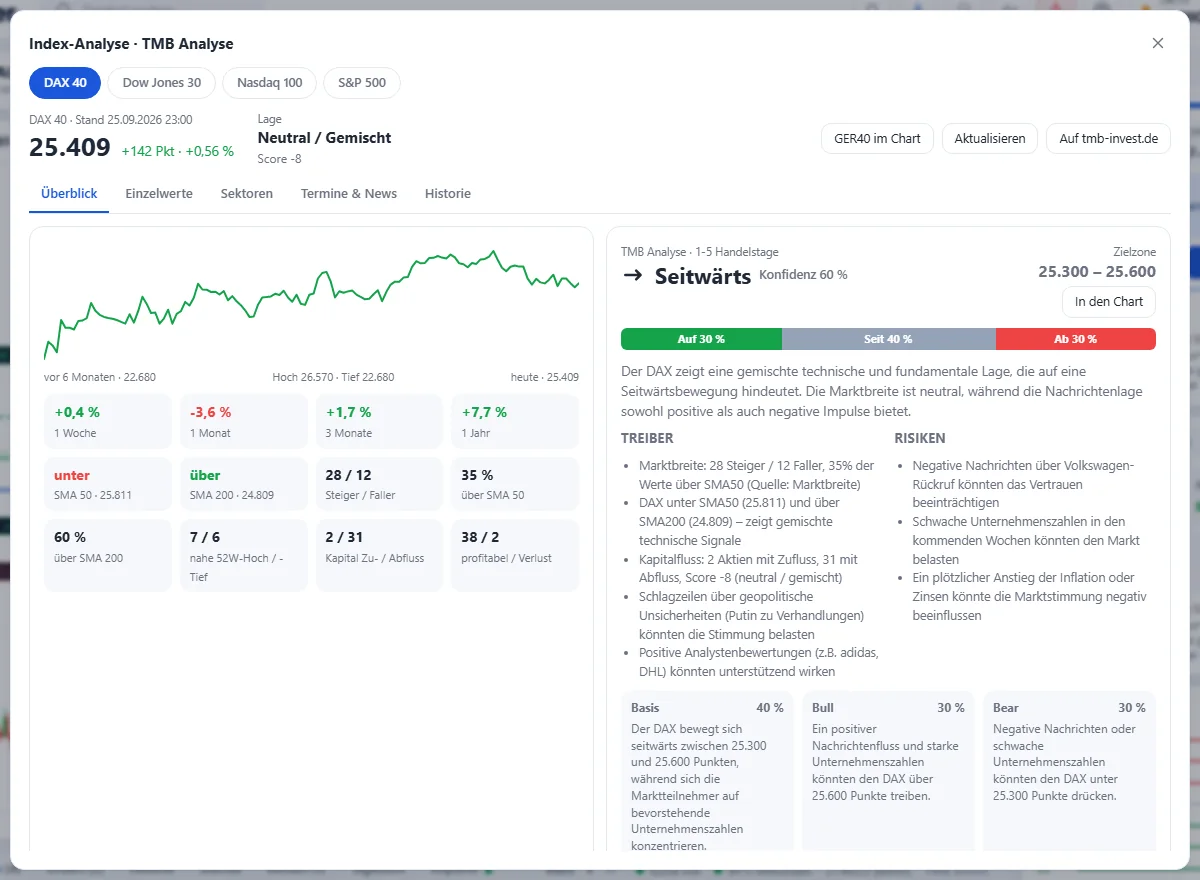
Task: Click the +142 Pkt · +0,56 % change
Action: coord(178,151)
